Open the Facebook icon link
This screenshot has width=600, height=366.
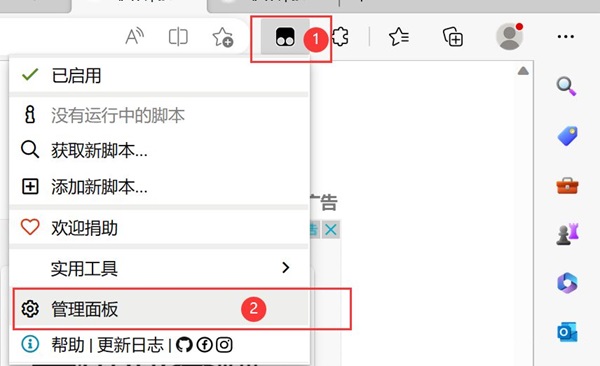(204, 345)
